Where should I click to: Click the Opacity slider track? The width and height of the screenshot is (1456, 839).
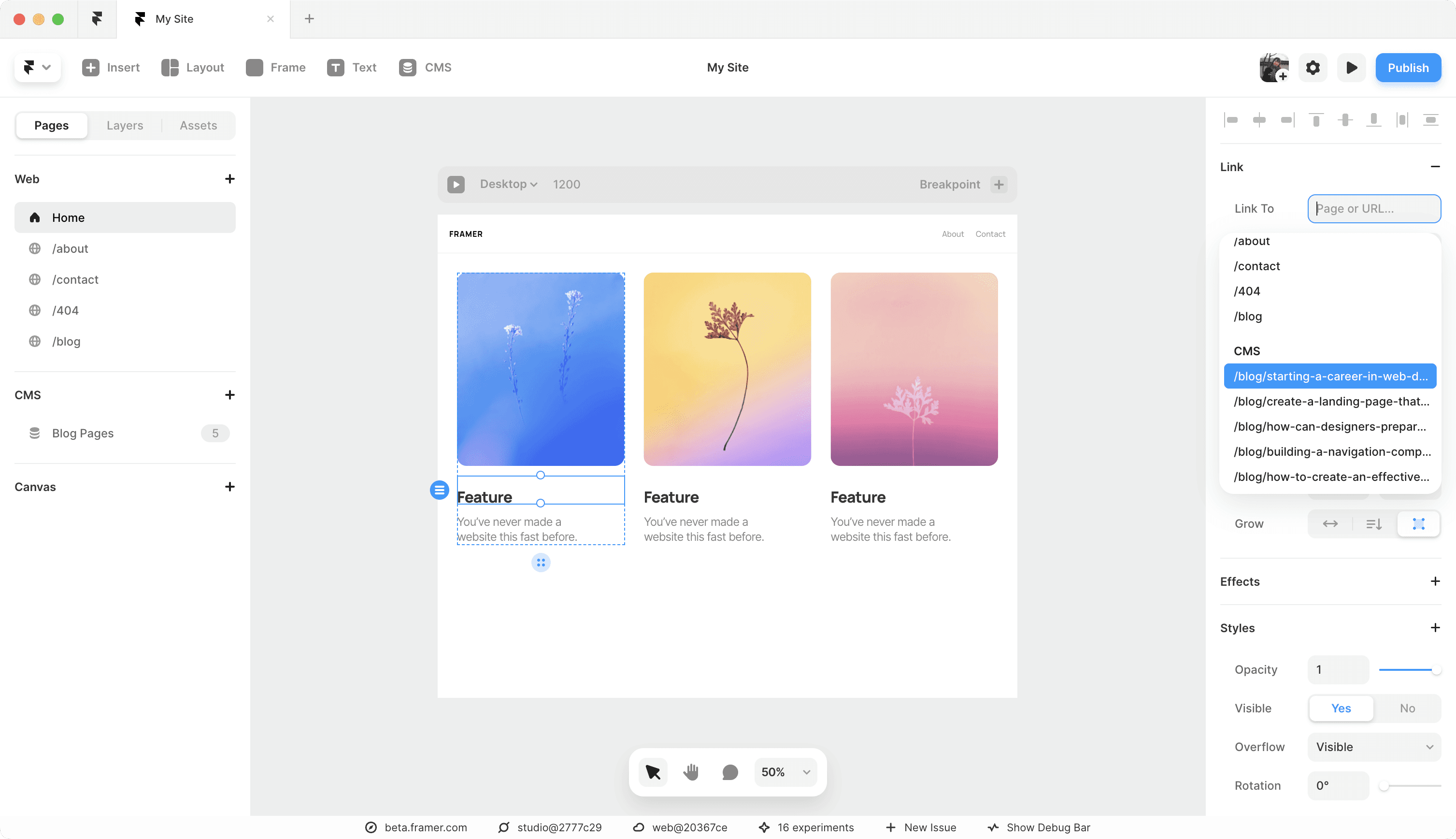pyautogui.click(x=1405, y=669)
